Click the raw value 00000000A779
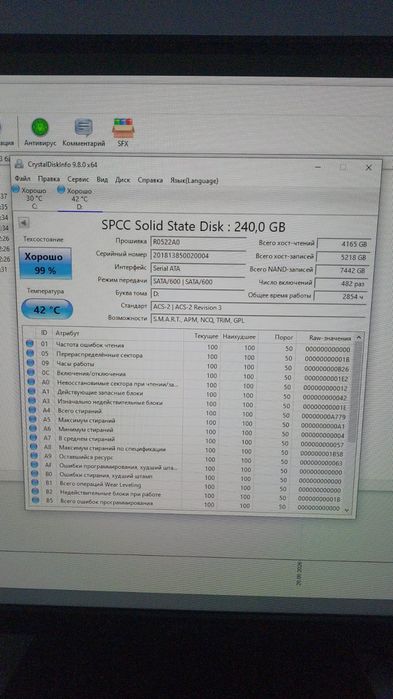Viewport: 393px width, 699px height. click(323, 416)
